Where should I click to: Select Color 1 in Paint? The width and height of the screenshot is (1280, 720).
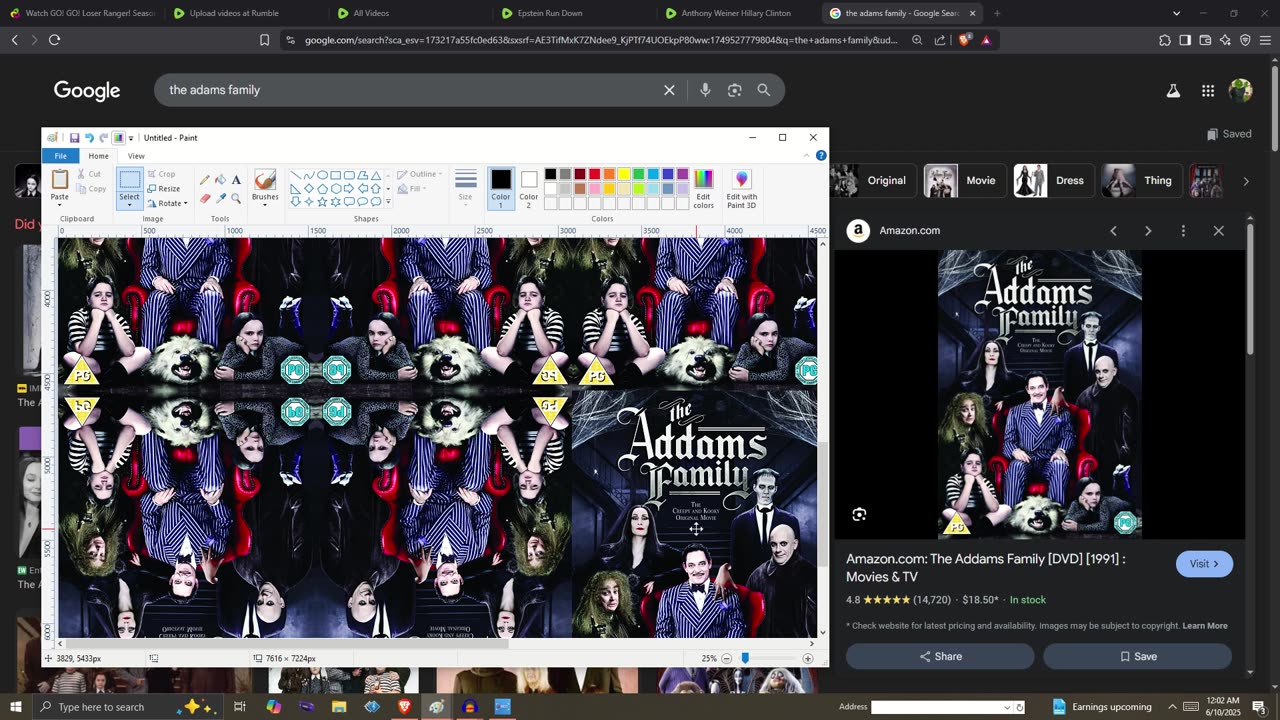tap(501, 188)
